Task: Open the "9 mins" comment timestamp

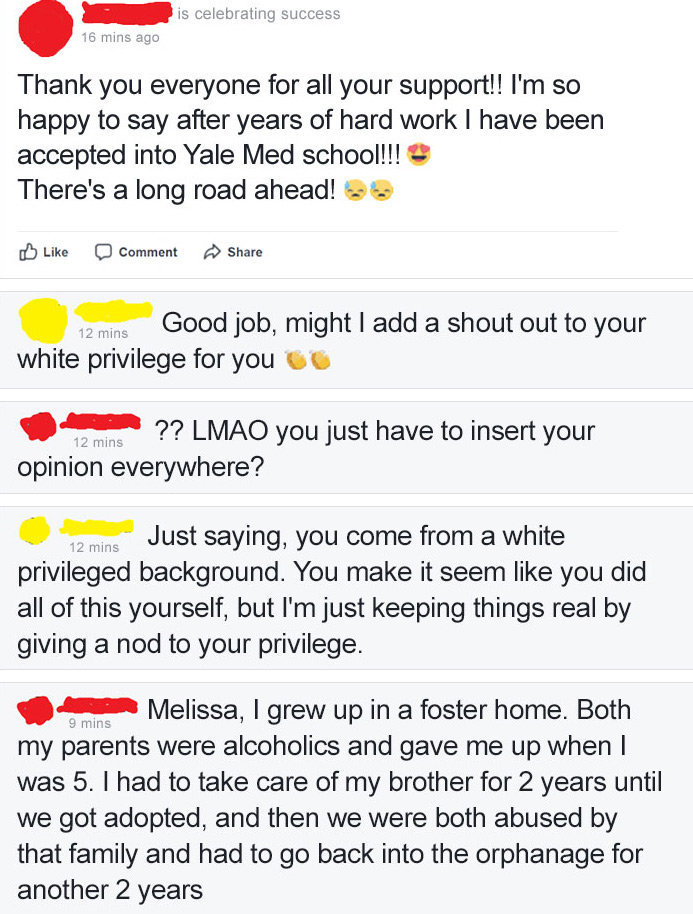Action: [90, 723]
